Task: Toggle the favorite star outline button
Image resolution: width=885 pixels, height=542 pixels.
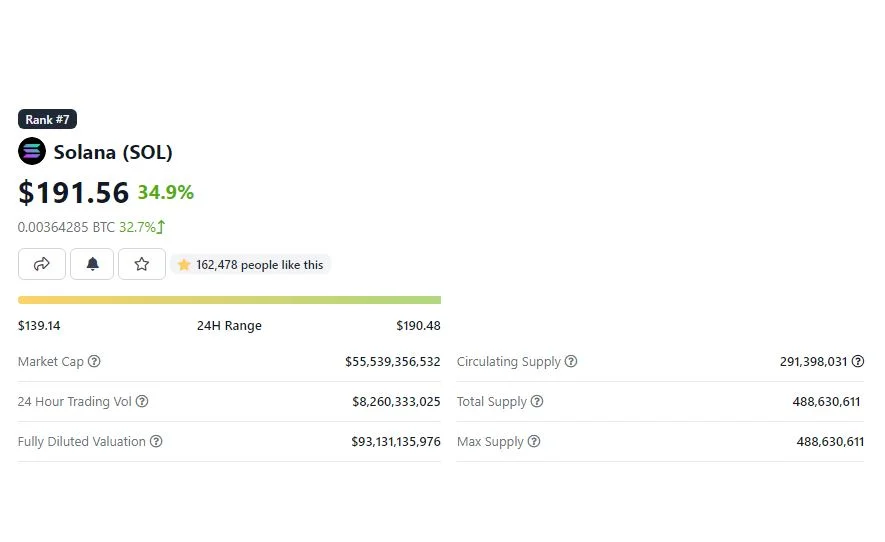Action: [x=142, y=264]
